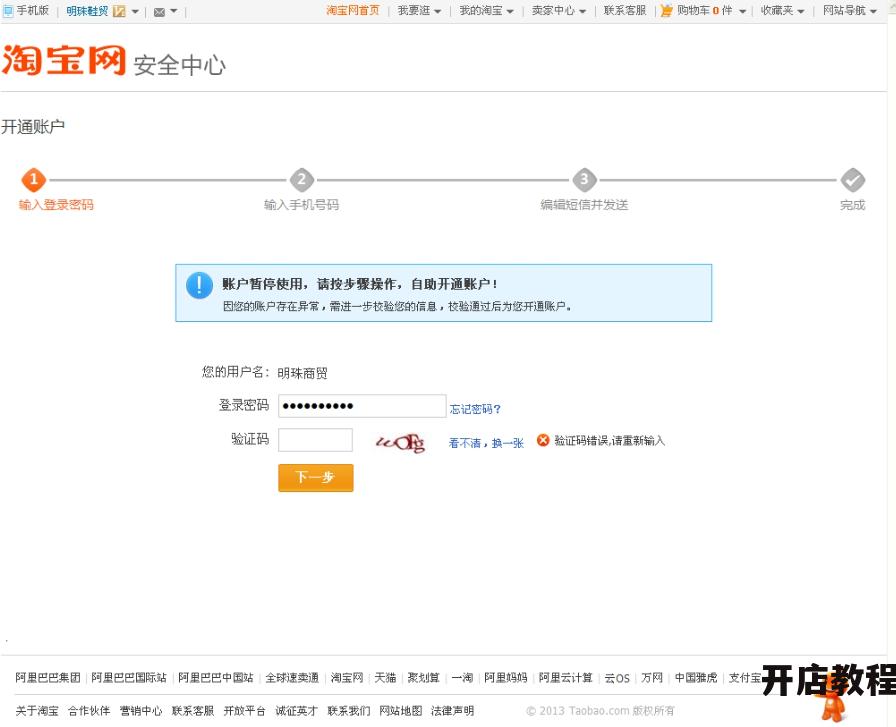Open 阿里巴巴集团 footer link
896x727 pixels.
click(x=48, y=678)
